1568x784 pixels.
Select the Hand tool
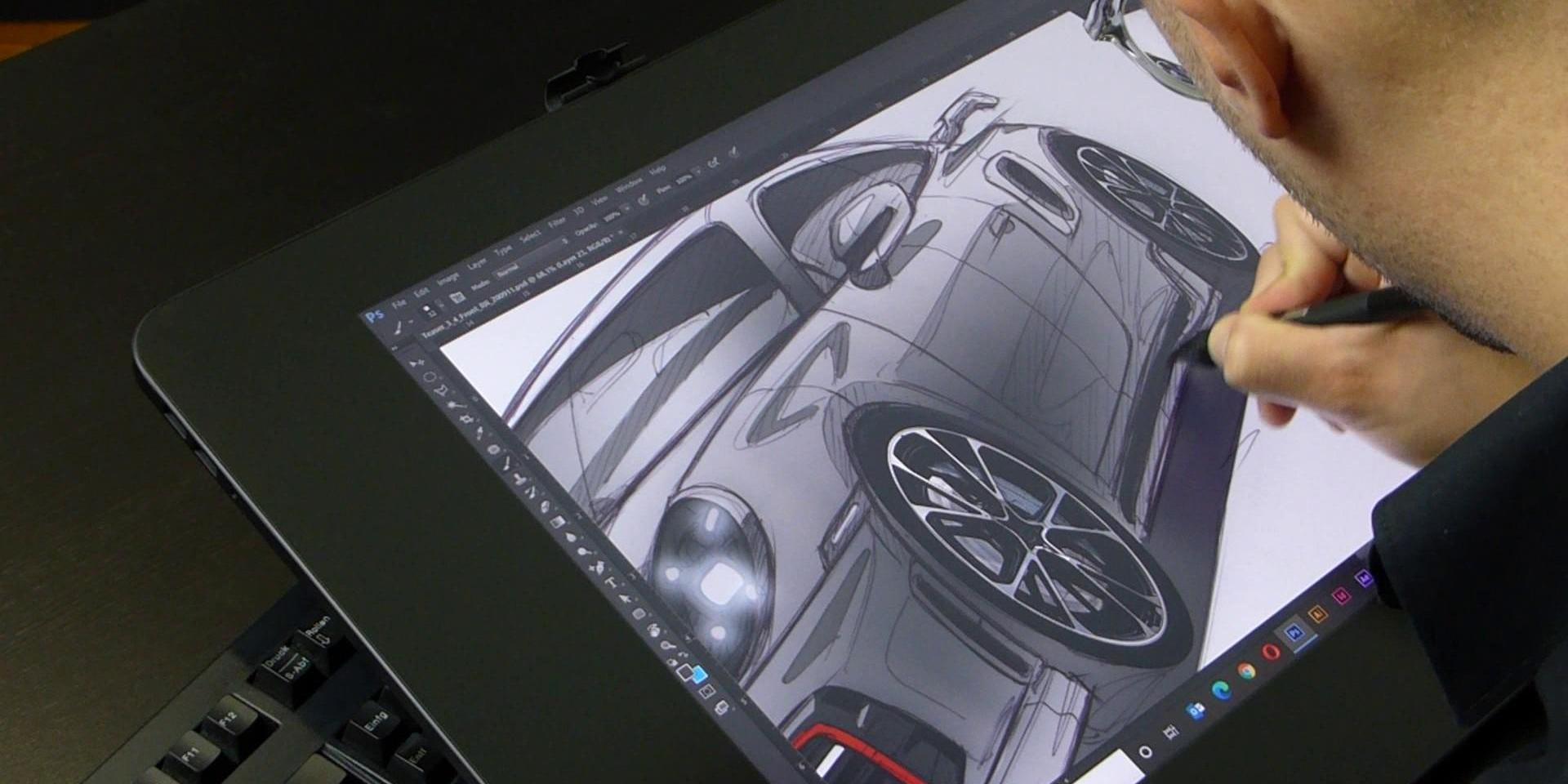653,630
